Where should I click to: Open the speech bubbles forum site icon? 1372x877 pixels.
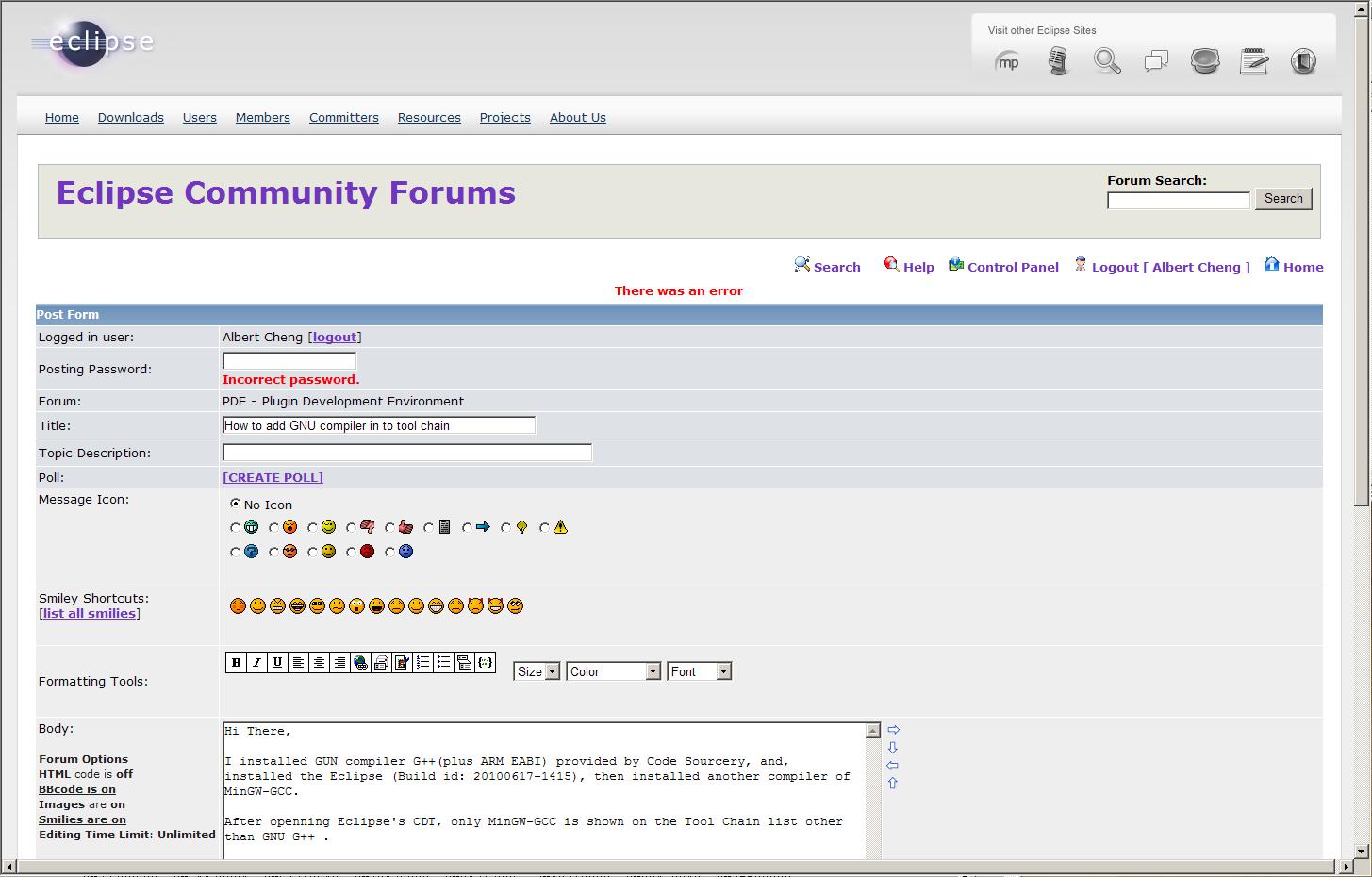pos(1156,62)
